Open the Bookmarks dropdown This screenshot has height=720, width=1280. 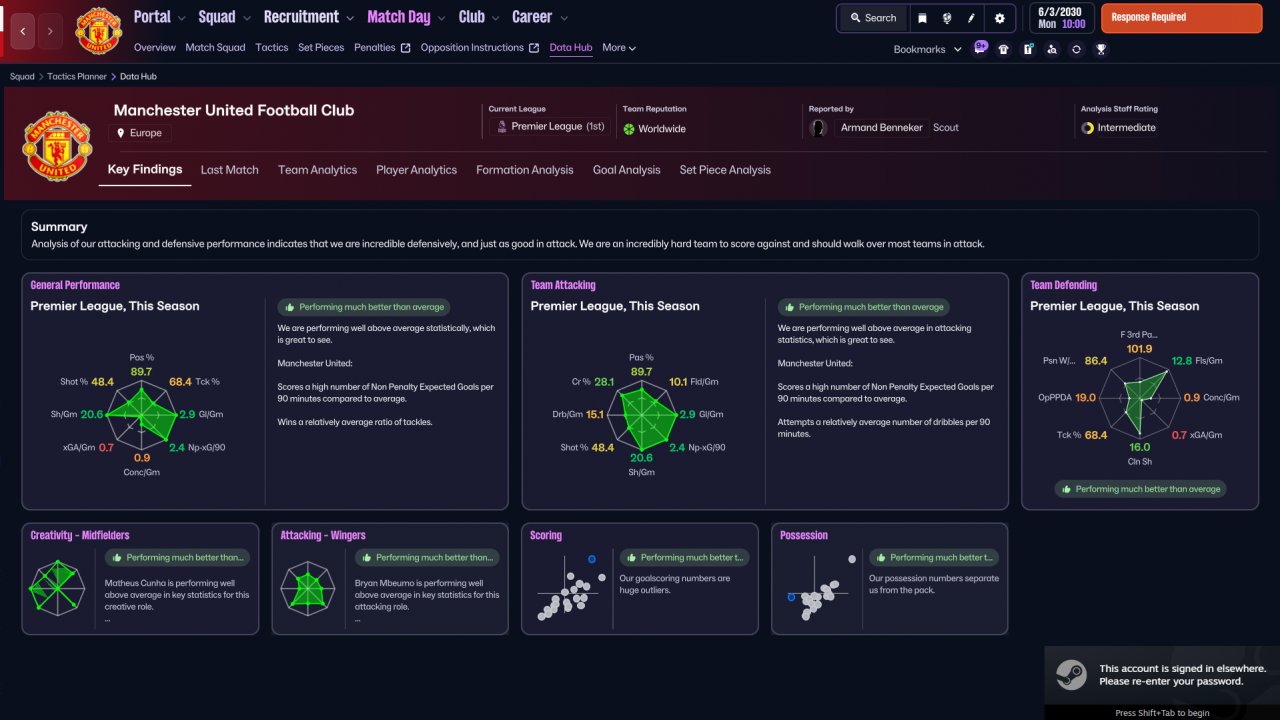point(928,49)
